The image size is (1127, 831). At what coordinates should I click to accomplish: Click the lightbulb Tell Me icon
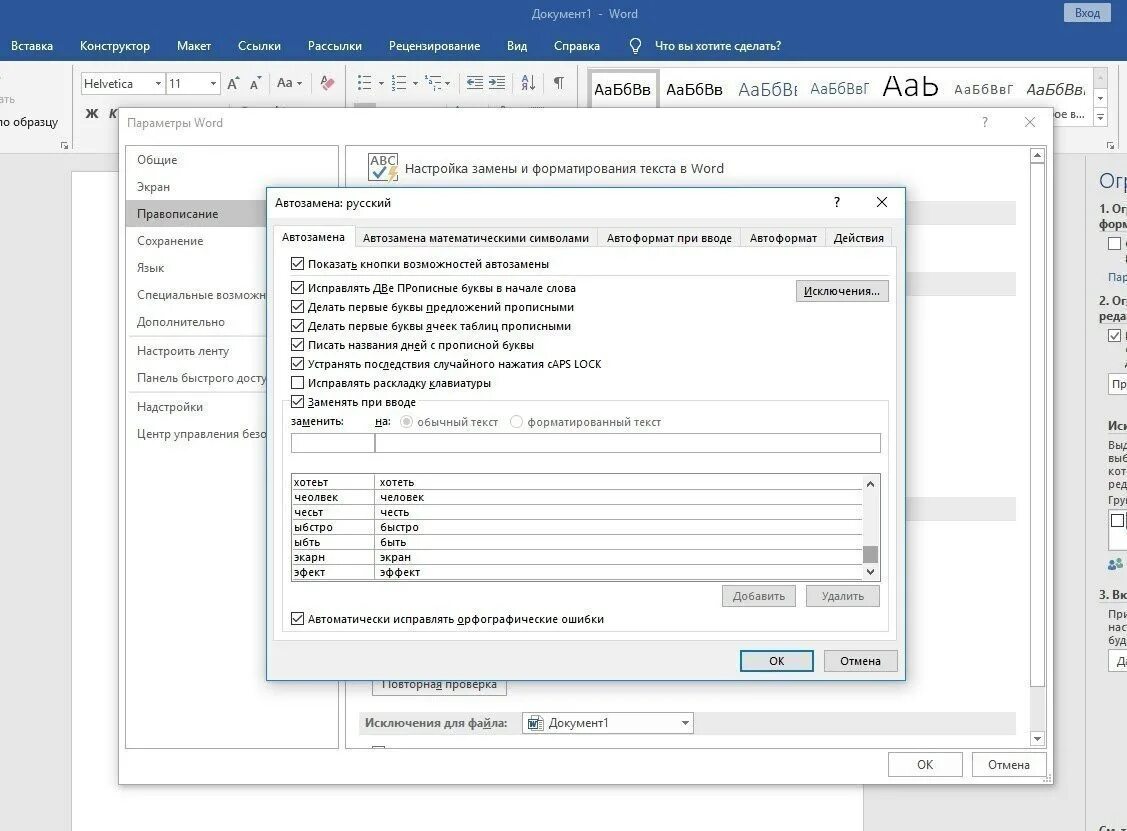pyautogui.click(x=635, y=46)
